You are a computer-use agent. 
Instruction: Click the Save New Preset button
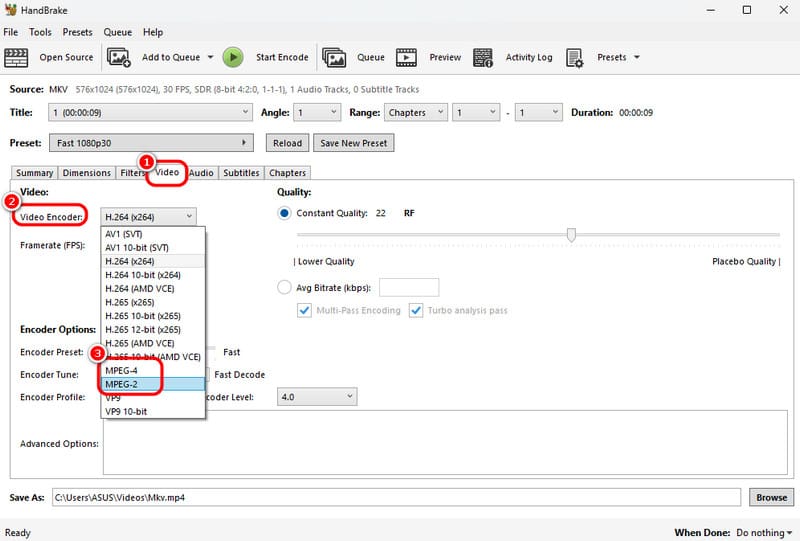coord(354,143)
